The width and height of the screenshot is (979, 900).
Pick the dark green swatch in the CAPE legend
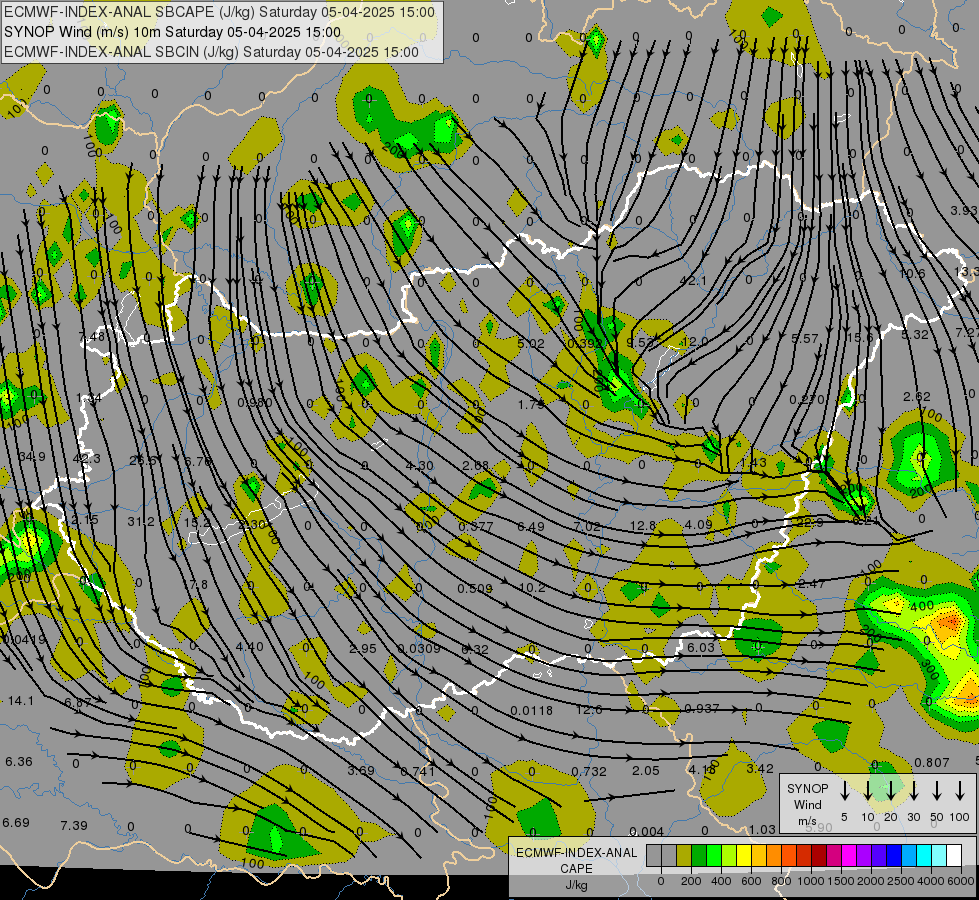699,856
